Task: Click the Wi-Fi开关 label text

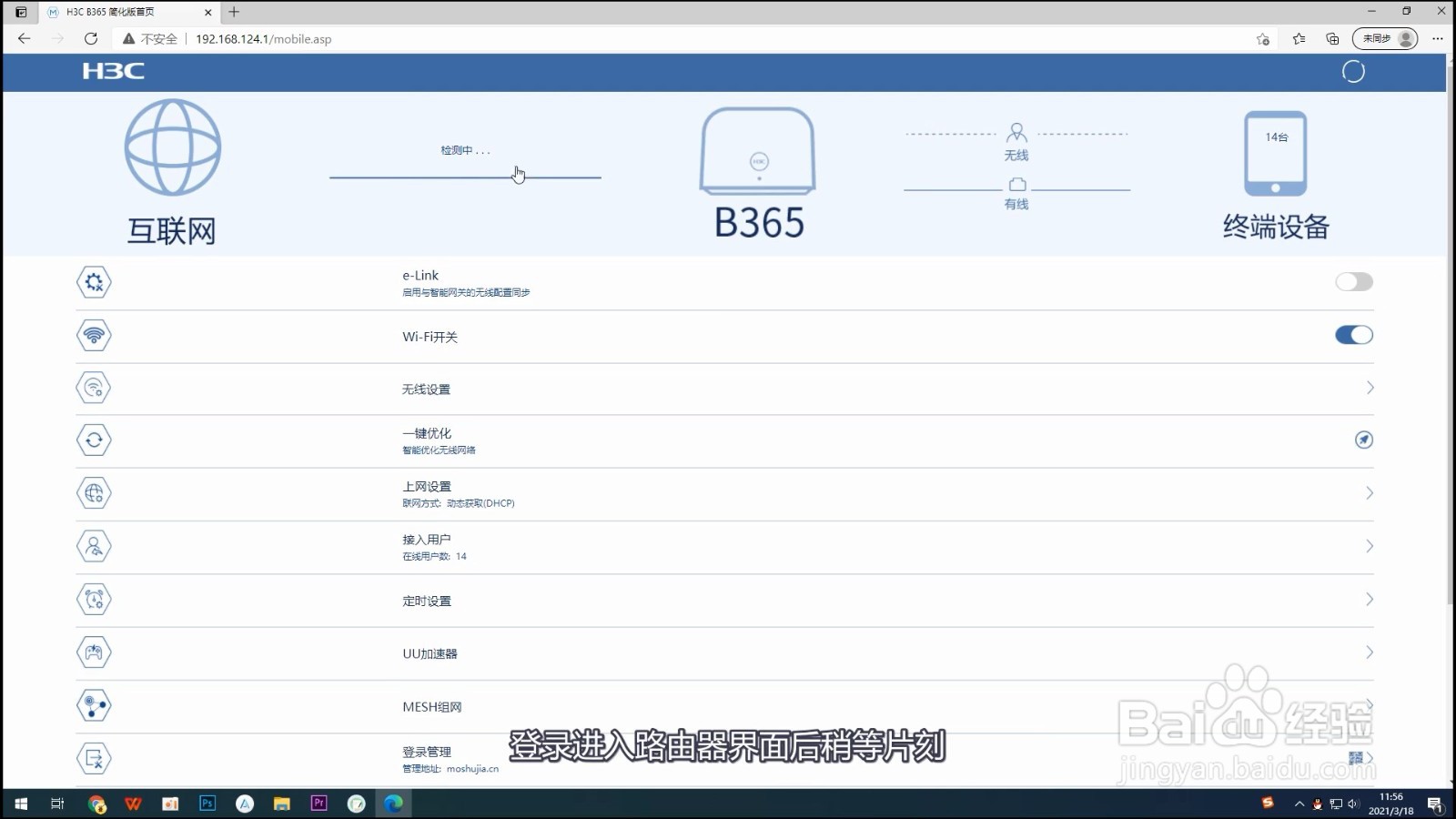Action: tap(430, 337)
